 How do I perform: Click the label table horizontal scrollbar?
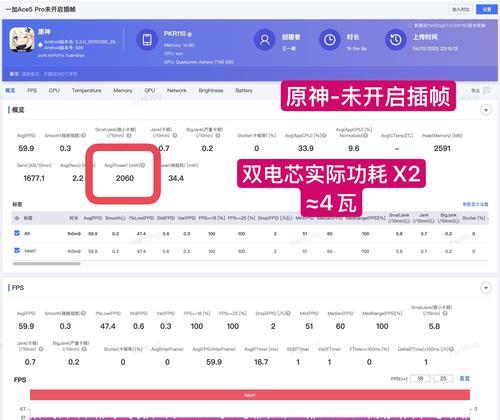click(46, 263)
